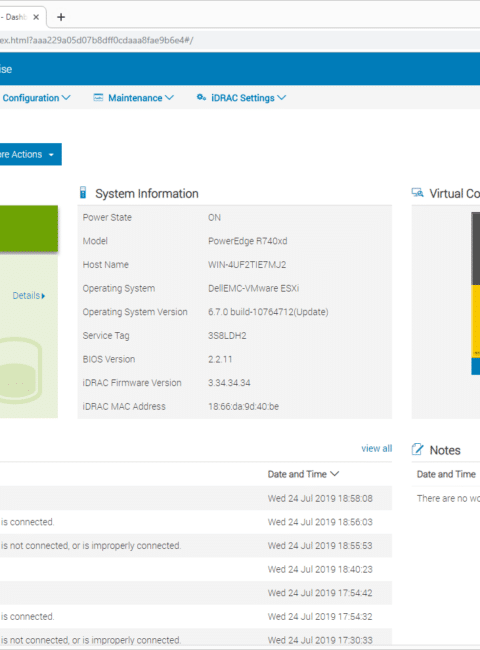Sort by the Date and Time column

point(303,474)
